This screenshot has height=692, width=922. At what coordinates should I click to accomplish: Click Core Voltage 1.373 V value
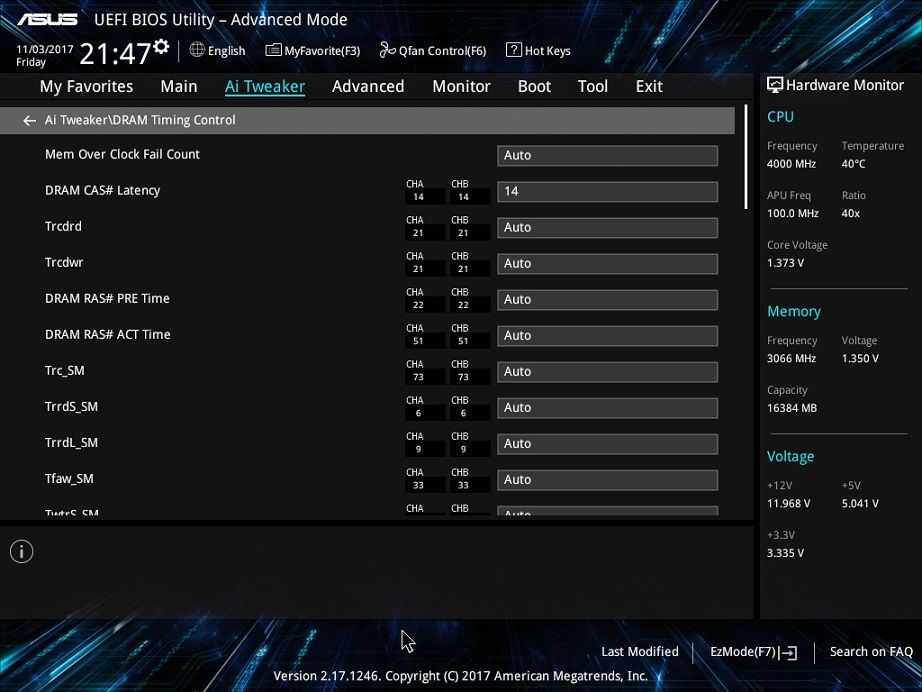tap(785, 263)
